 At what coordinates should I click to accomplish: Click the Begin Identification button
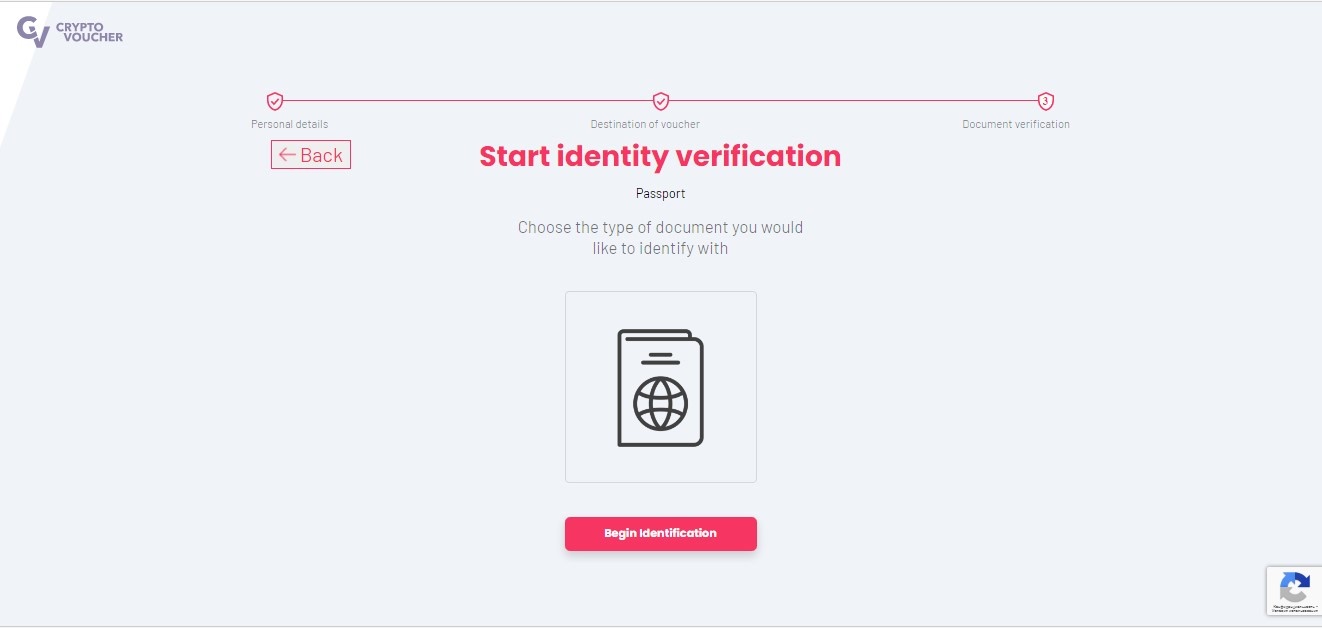pyautogui.click(x=661, y=533)
